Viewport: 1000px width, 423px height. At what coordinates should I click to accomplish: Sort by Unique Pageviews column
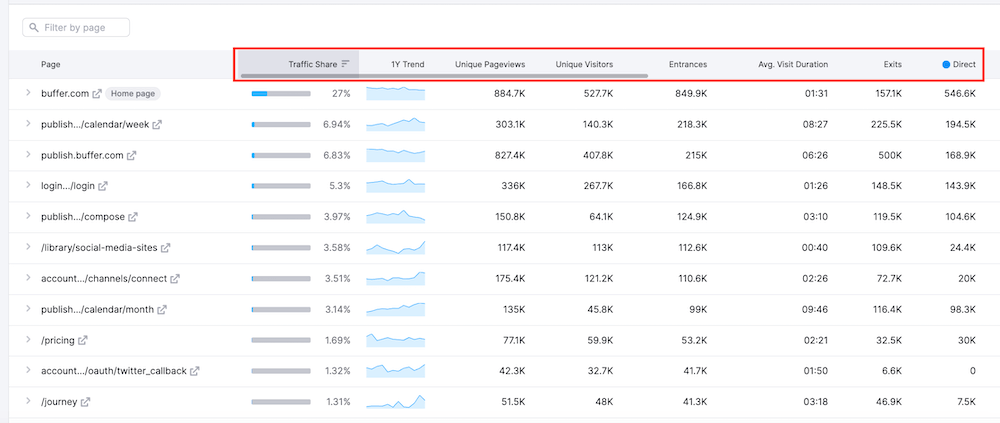[x=490, y=64]
